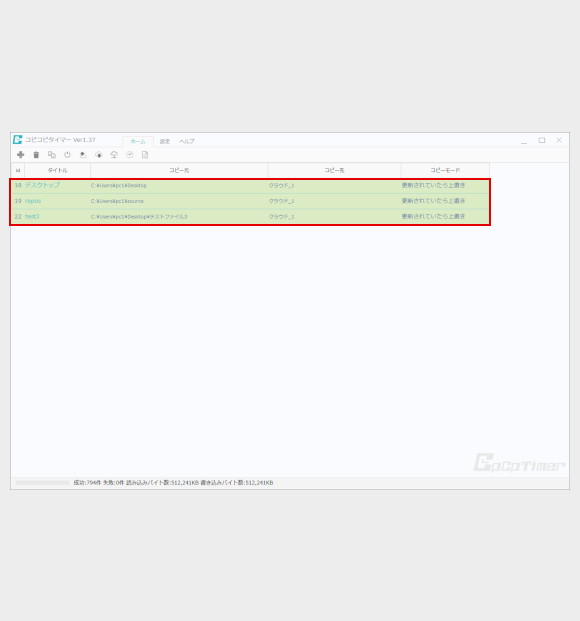Open the 設定 tab
The height and width of the screenshot is (621, 580).
165,141
